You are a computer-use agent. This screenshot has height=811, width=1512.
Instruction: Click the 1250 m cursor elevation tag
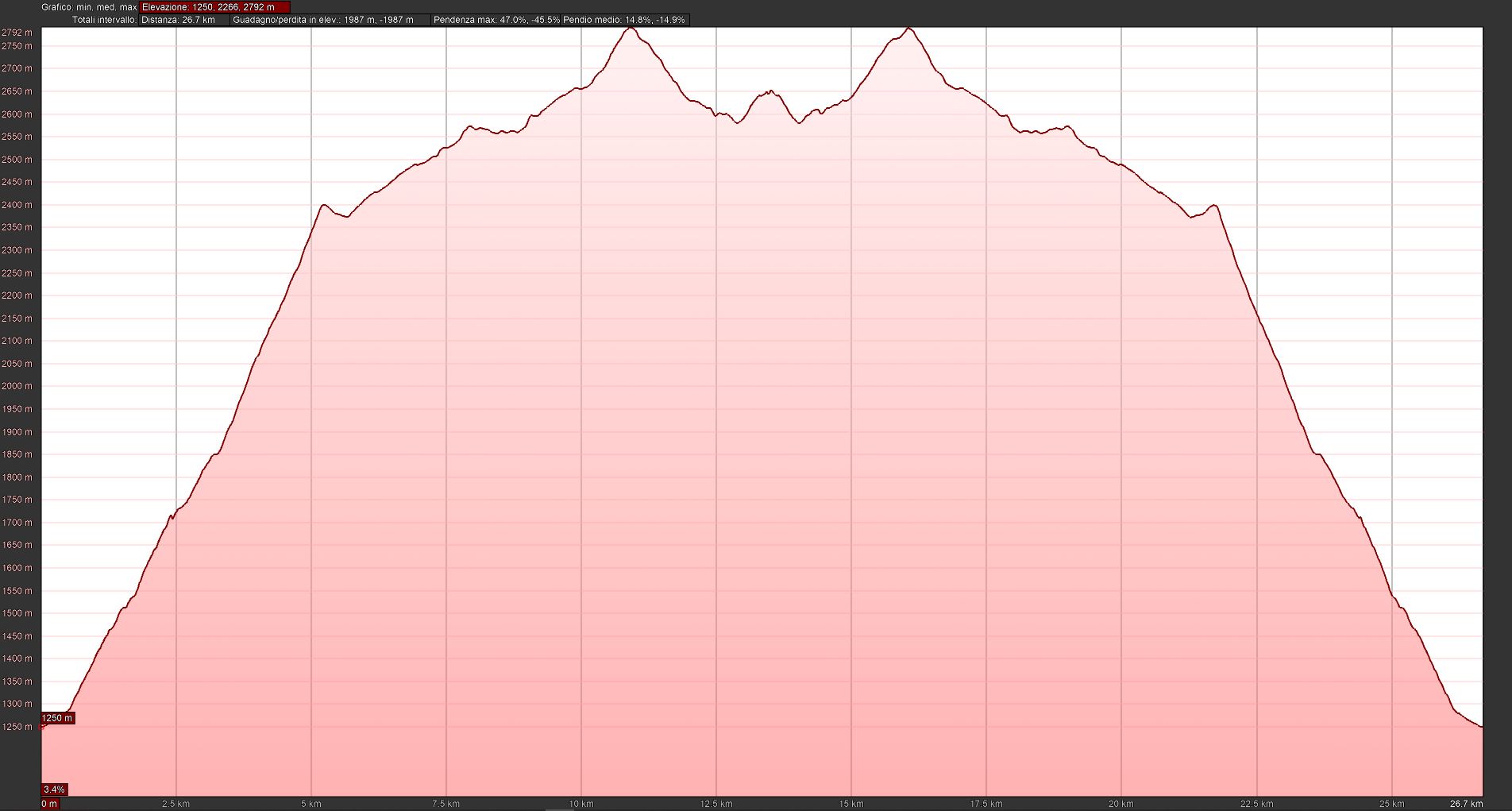tap(57, 718)
